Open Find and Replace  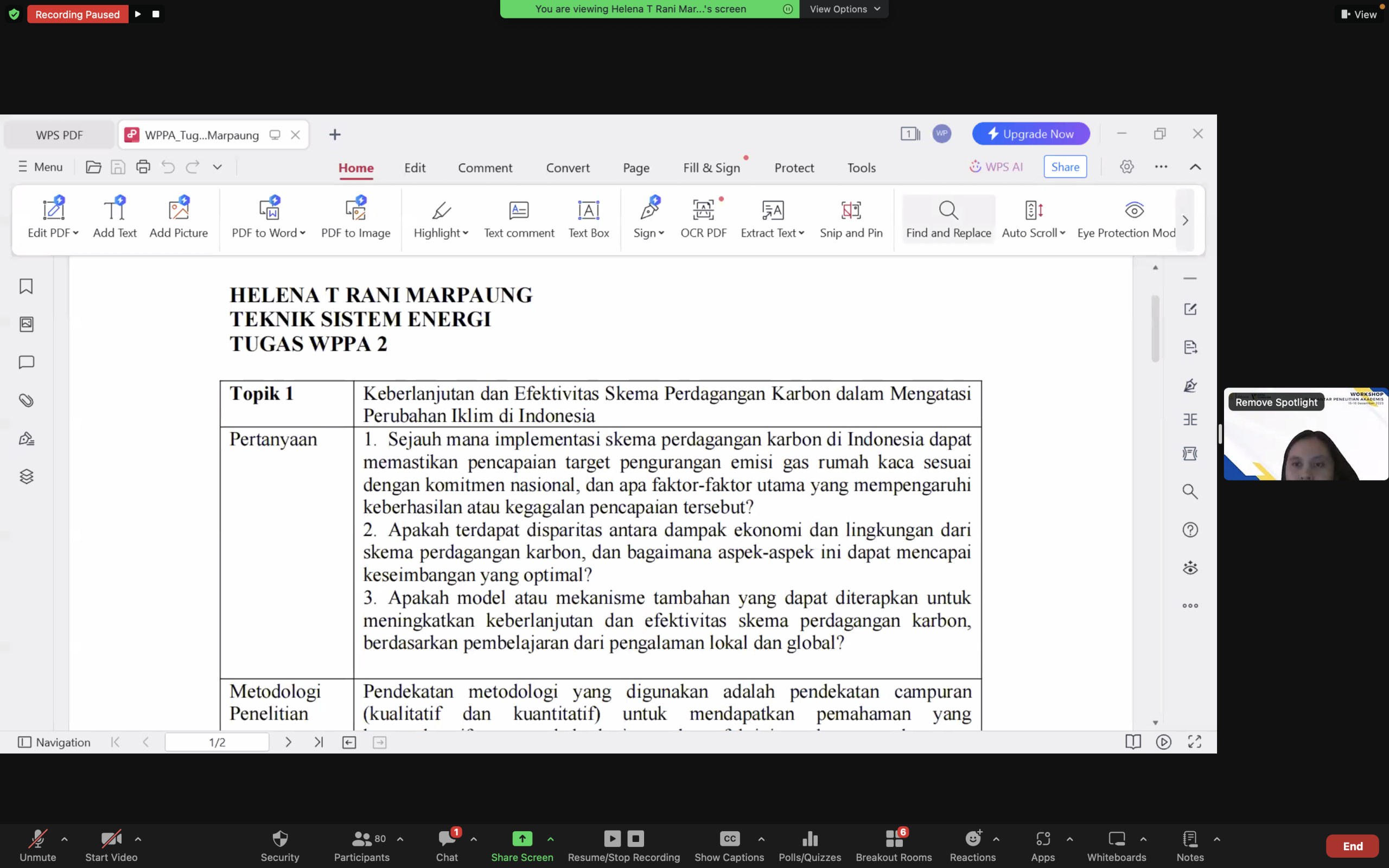click(948, 219)
